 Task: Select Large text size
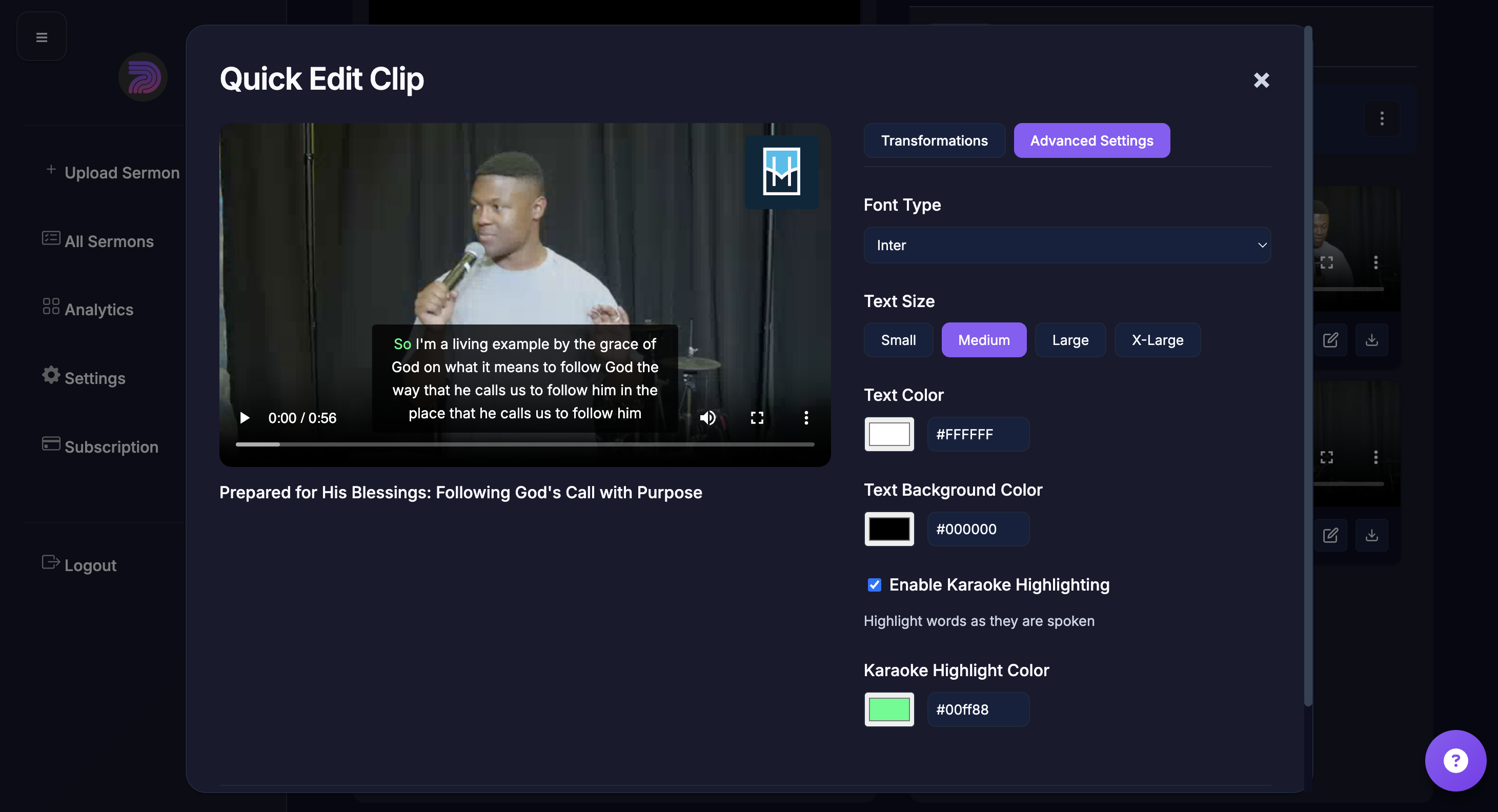tap(1070, 340)
